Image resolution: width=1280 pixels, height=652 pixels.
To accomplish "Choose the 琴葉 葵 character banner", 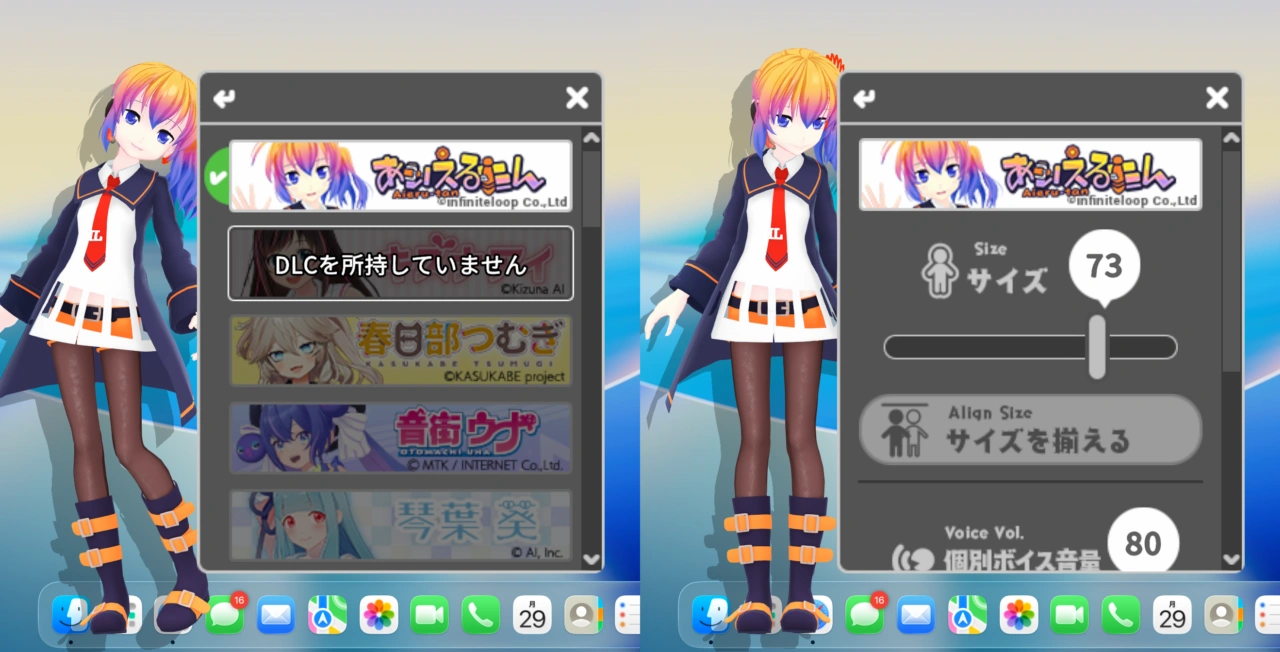I will pyautogui.click(x=401, y=524).
